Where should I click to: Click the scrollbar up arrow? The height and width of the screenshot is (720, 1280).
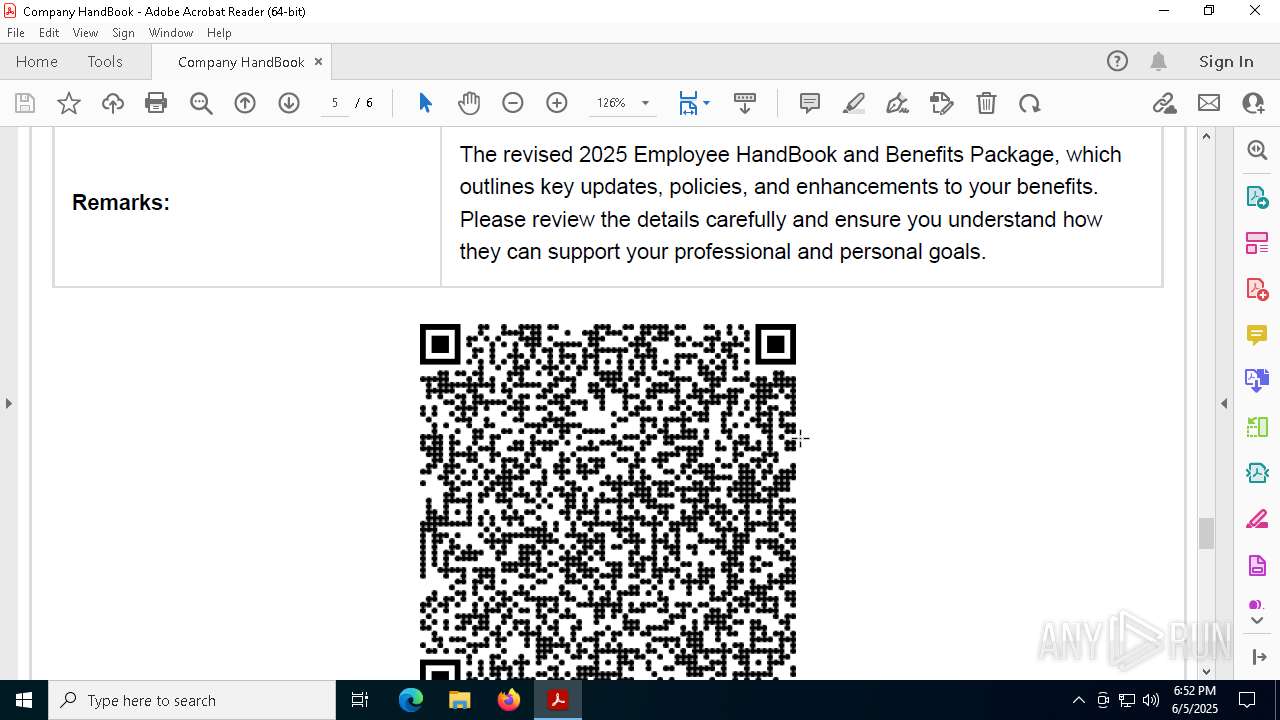(x=1206, y=136)
